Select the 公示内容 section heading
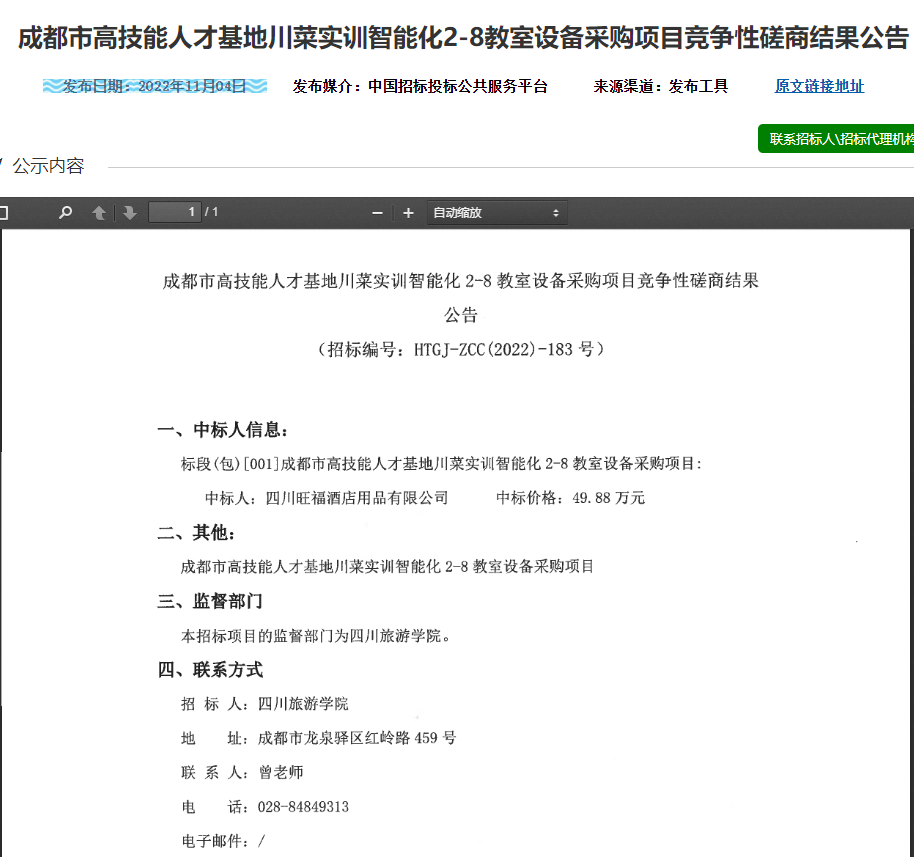The height and width of the screenshot is (862, 914). (48, 166)
